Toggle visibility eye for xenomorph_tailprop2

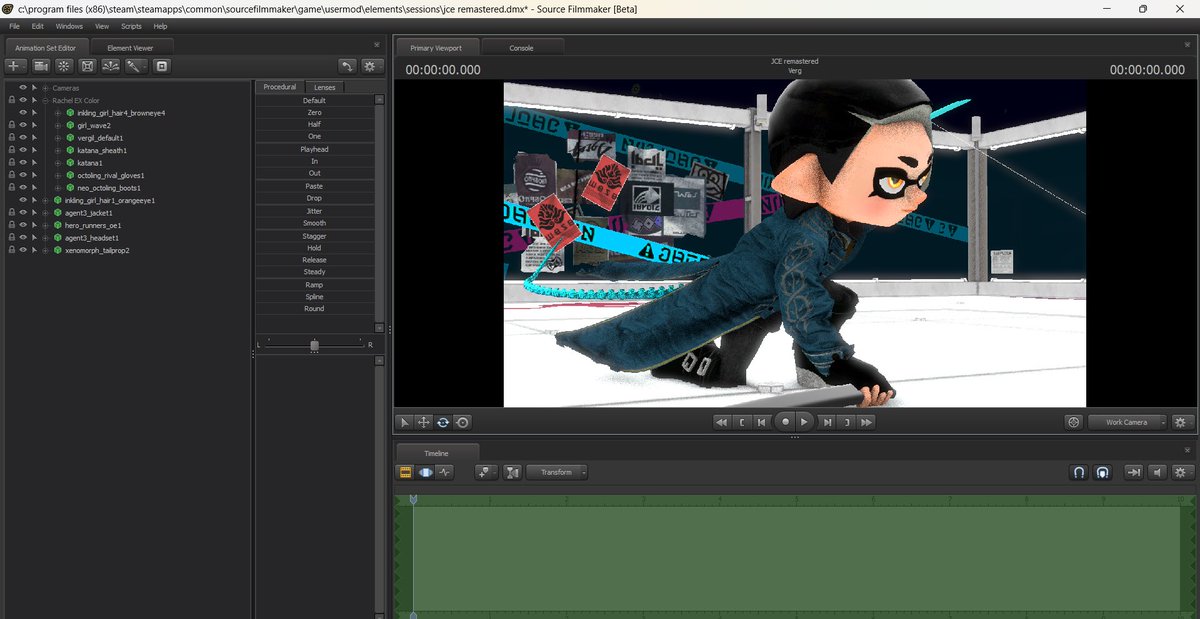coord(22,250)
